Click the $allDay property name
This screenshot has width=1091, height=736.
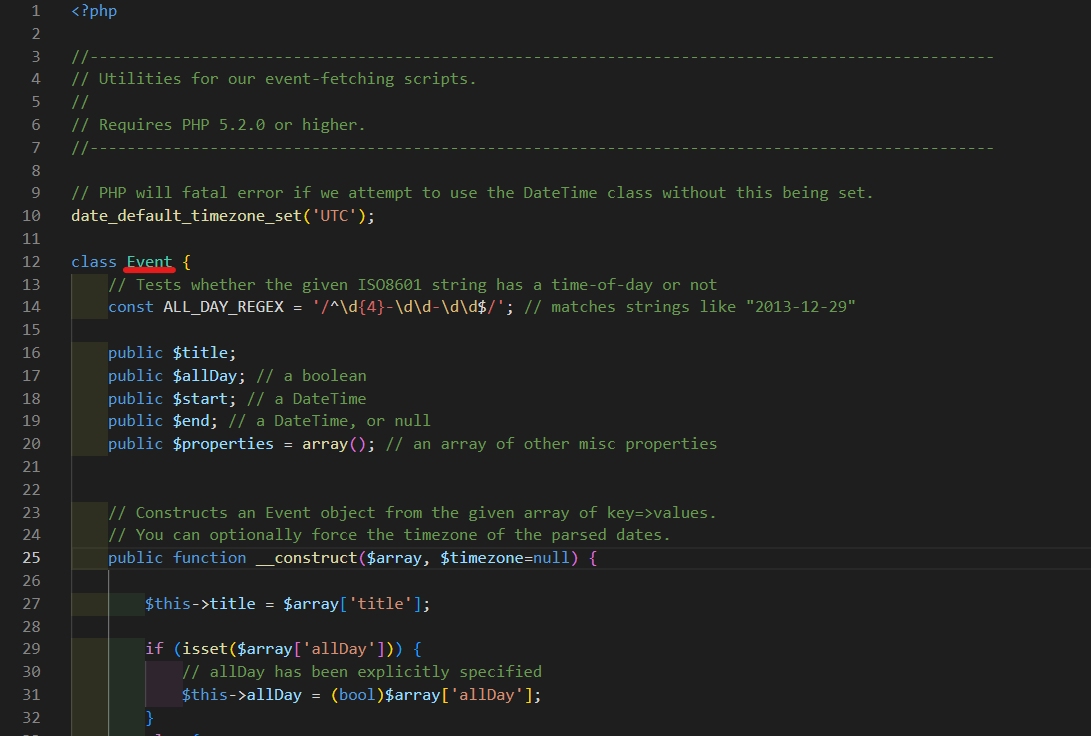pyautogui.click(x=205, y=375)
